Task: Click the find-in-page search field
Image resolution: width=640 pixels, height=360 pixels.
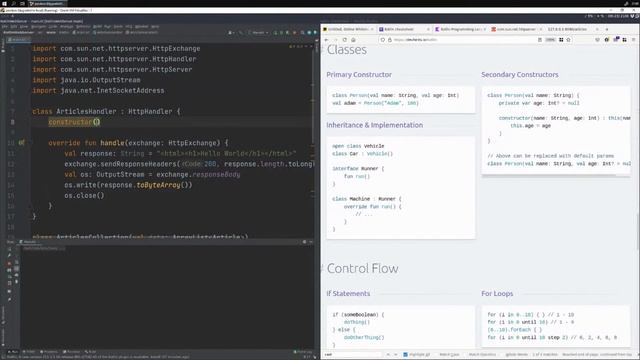Action: (353, 355)
